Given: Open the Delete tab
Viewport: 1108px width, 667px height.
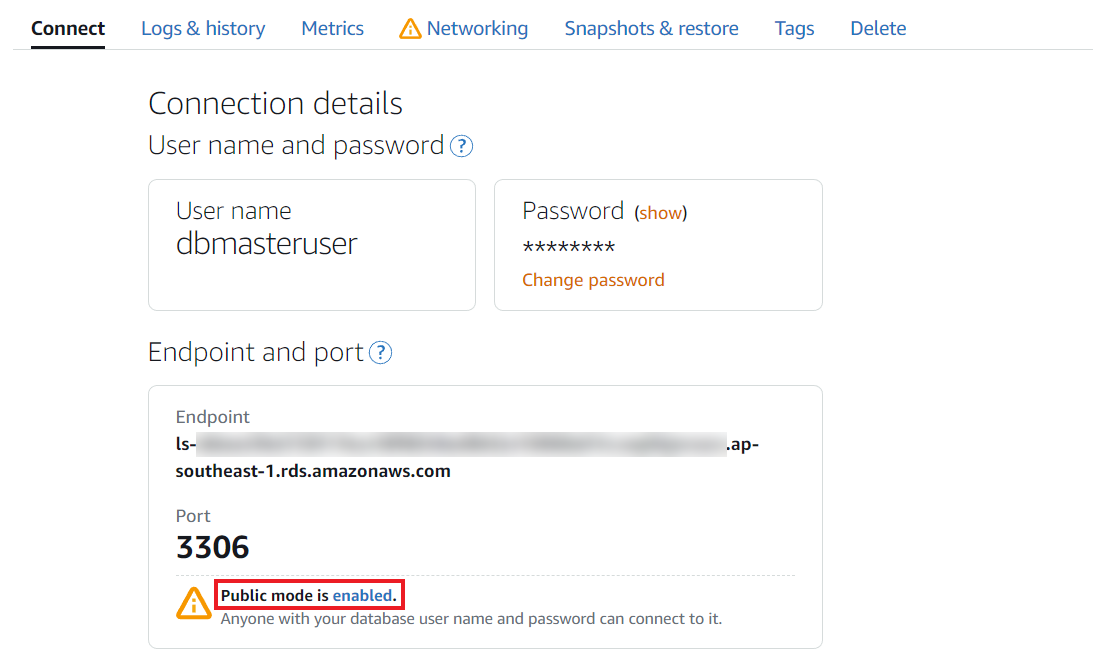Looking at the screenshot, I should point(878,28).
